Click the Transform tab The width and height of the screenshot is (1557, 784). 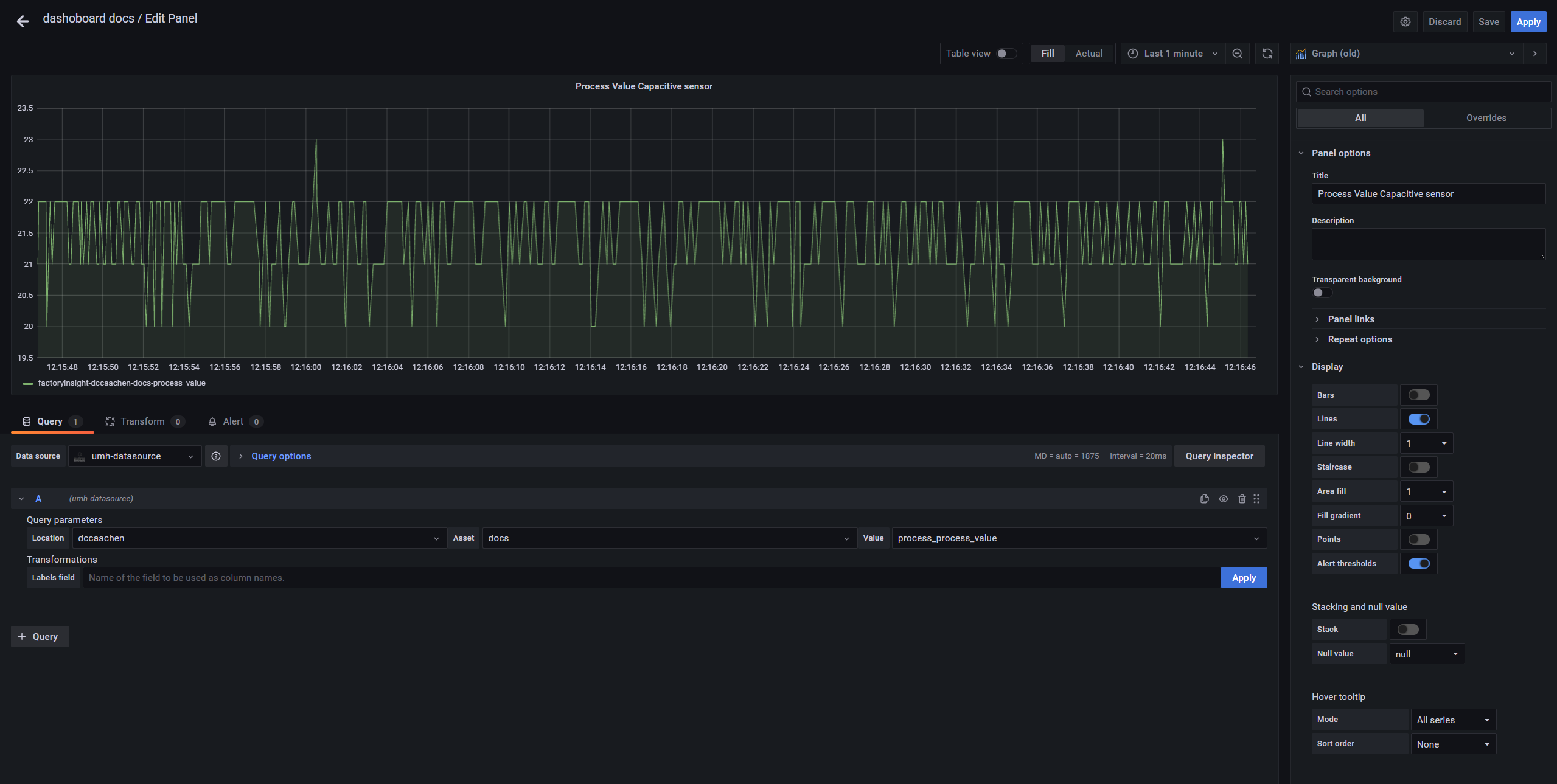click(x=141, y=421)
